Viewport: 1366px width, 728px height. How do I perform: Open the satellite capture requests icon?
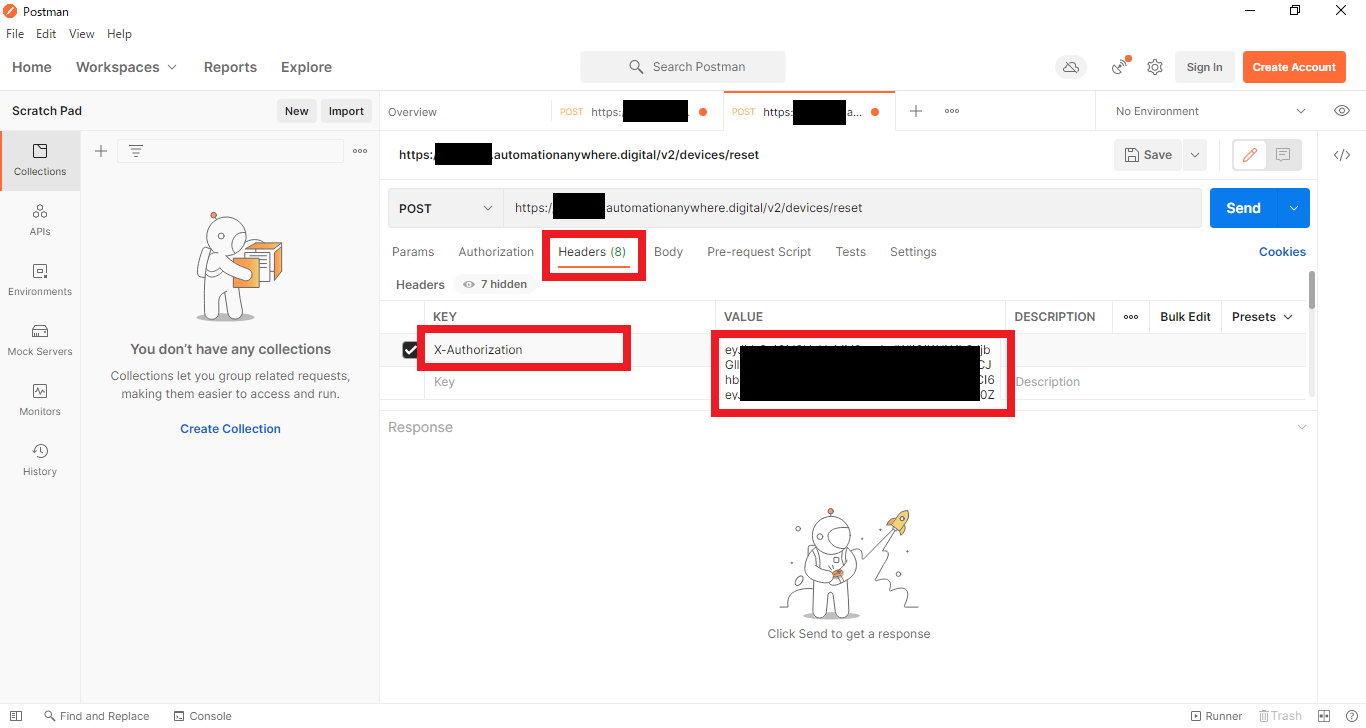click(1121, 67)
